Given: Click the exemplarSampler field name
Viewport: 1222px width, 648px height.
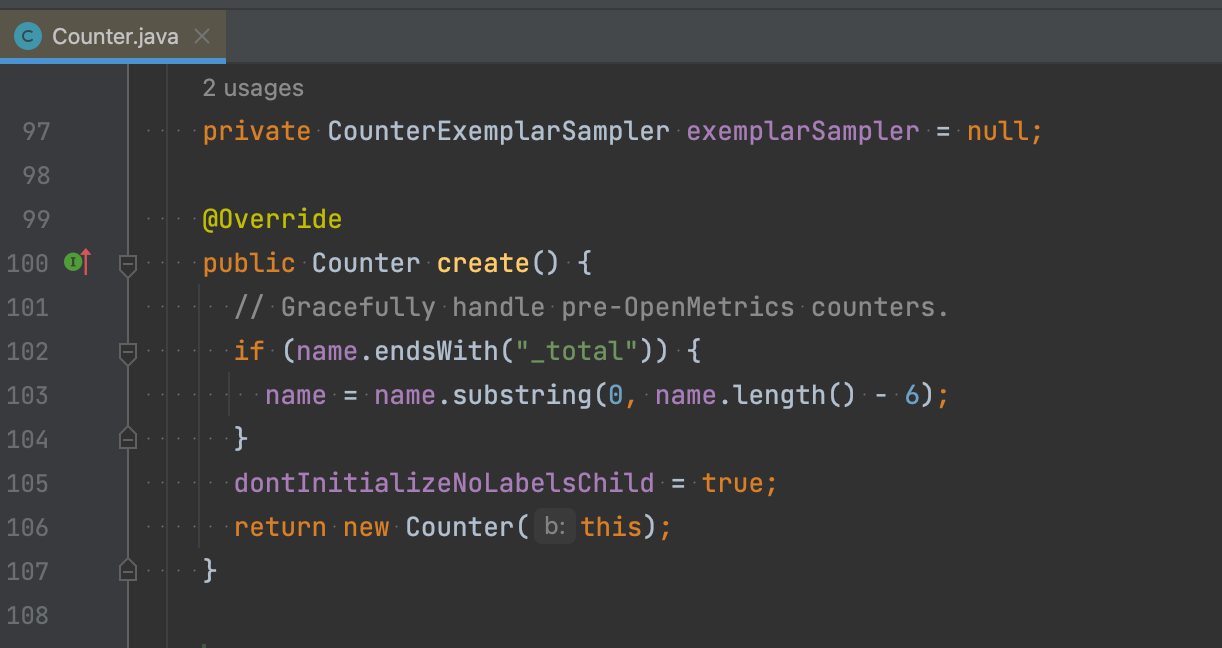Looking at the screenshot, I should (x=803, y=131).
